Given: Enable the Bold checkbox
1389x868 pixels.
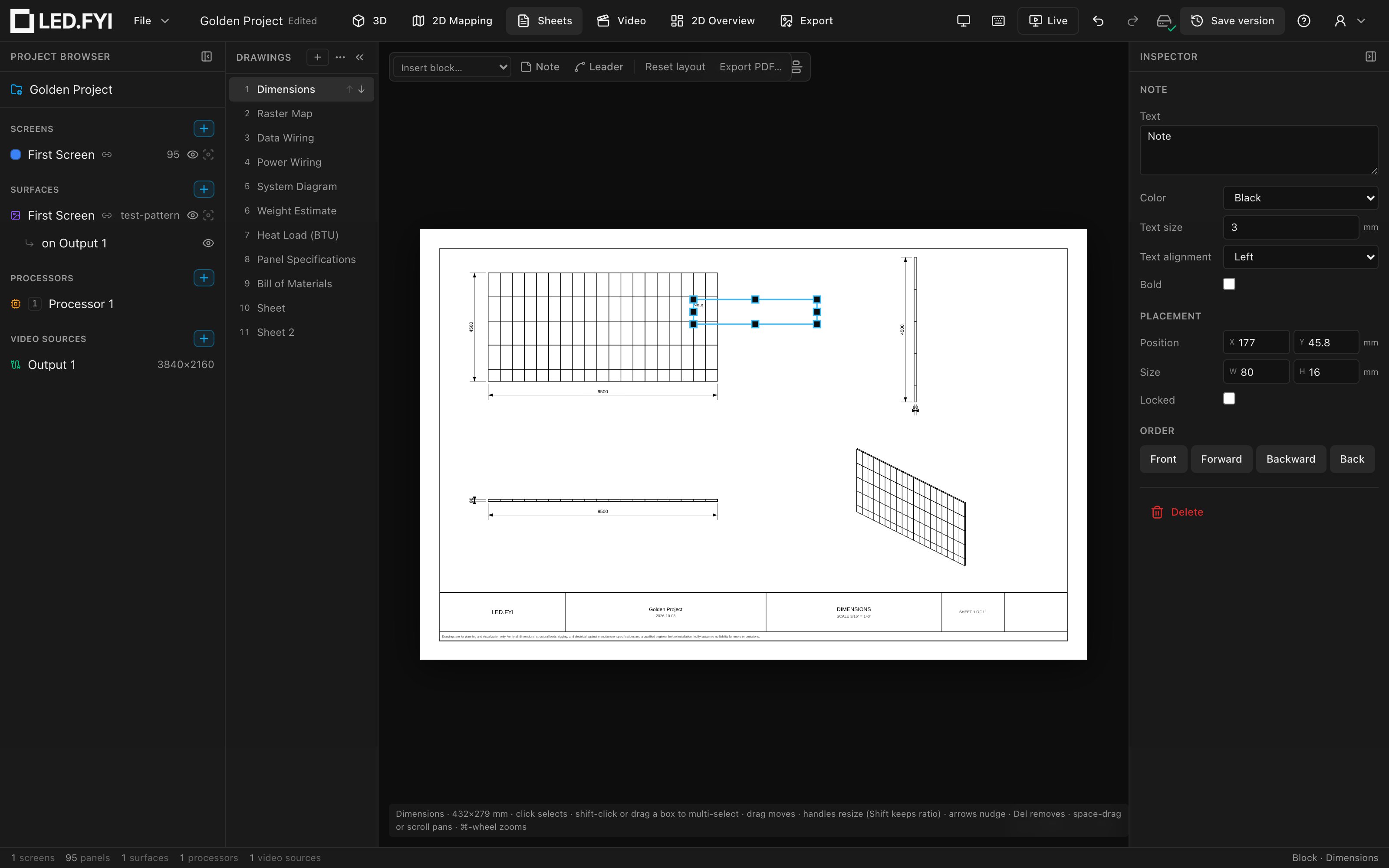Looking at the screenshot, I should (1229, 284).
